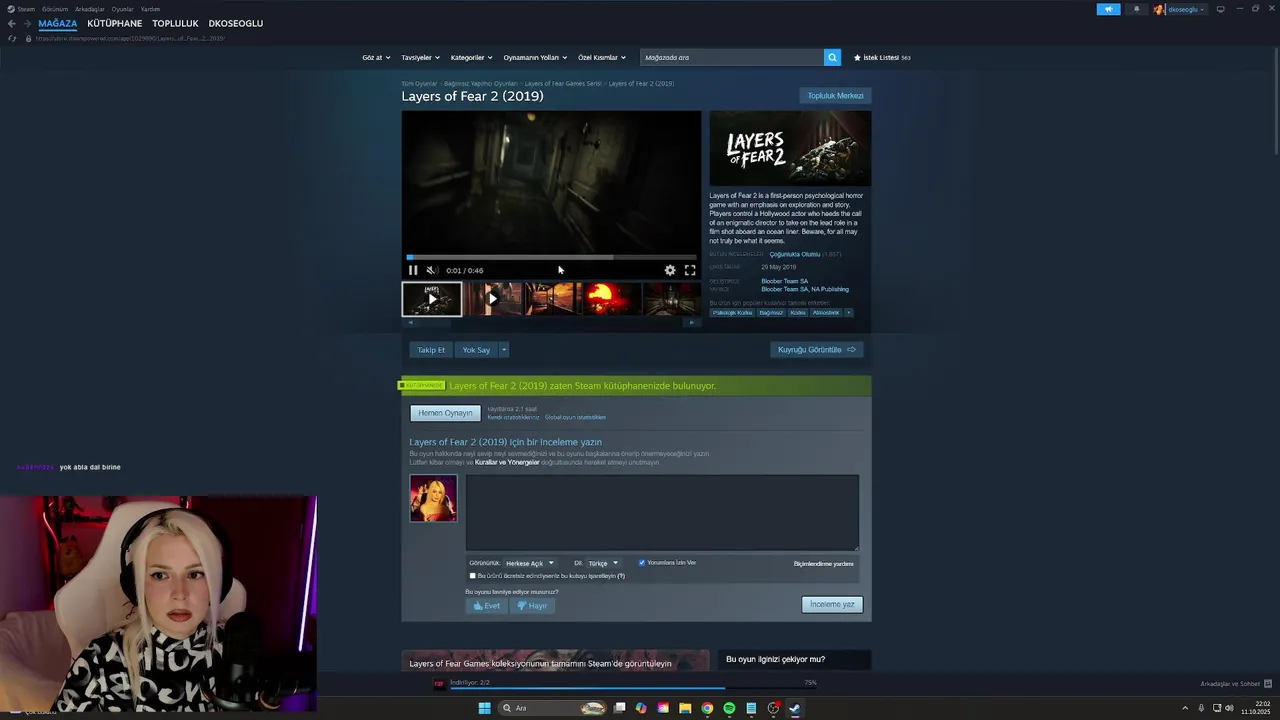Open the TOPLULUK tab
Image resolution: width=1280 pixels, height=720 pixels.
point(175,23)
